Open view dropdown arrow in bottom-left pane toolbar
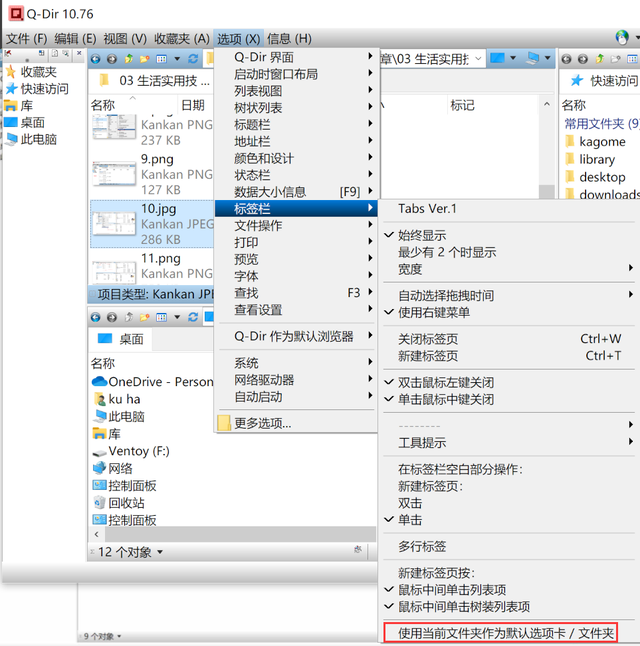The image size is (640, 646). pyautogui.click(x=177, y=317)
